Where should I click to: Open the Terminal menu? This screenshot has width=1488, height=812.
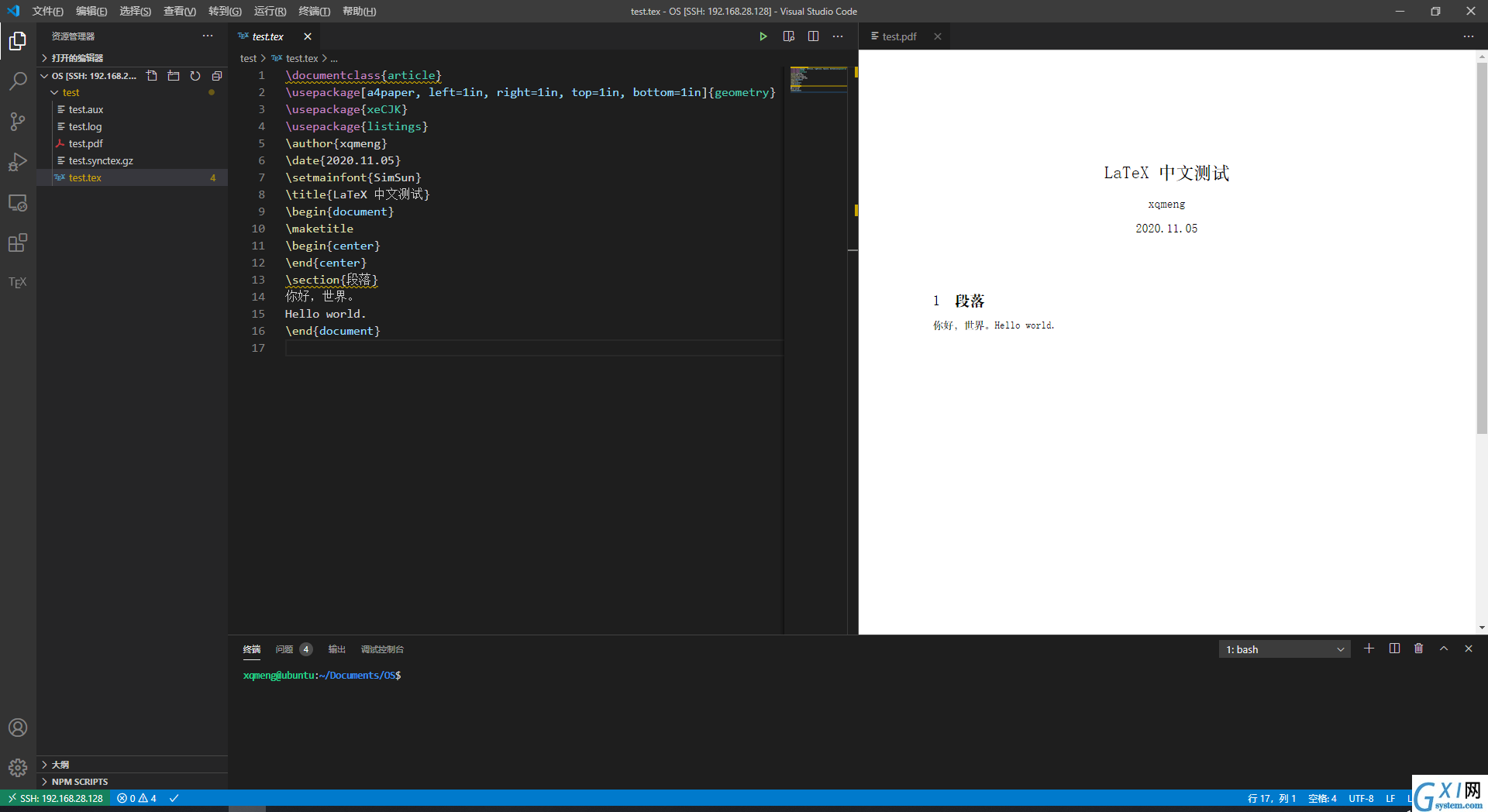314,11
